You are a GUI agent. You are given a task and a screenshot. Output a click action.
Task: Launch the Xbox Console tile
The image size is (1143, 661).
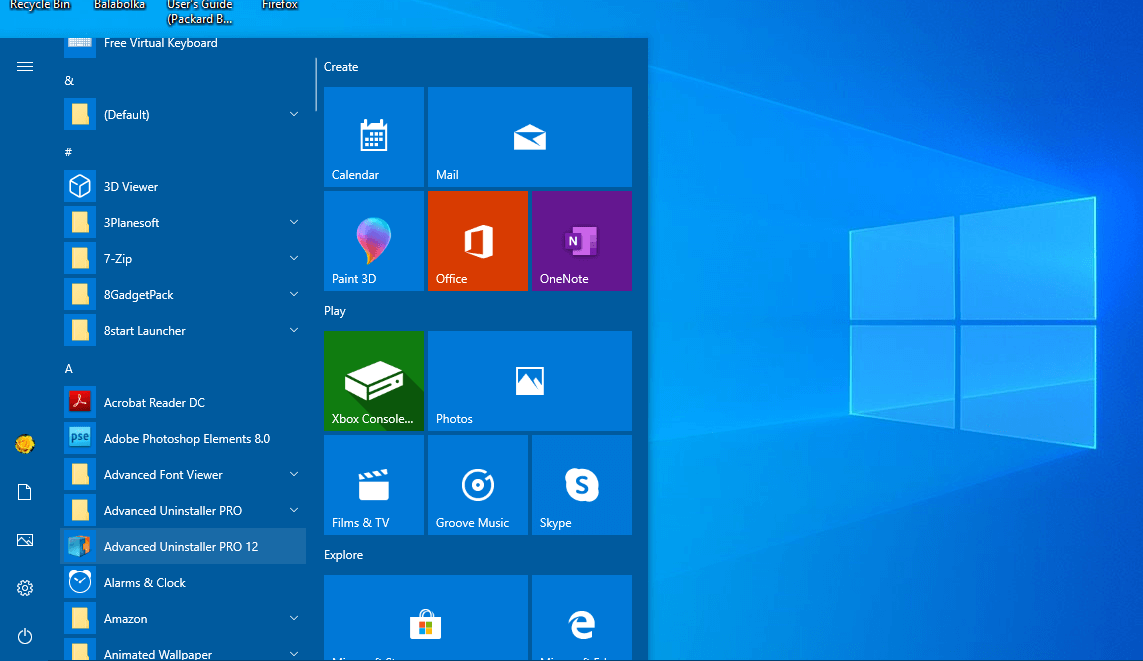(374, 381)
